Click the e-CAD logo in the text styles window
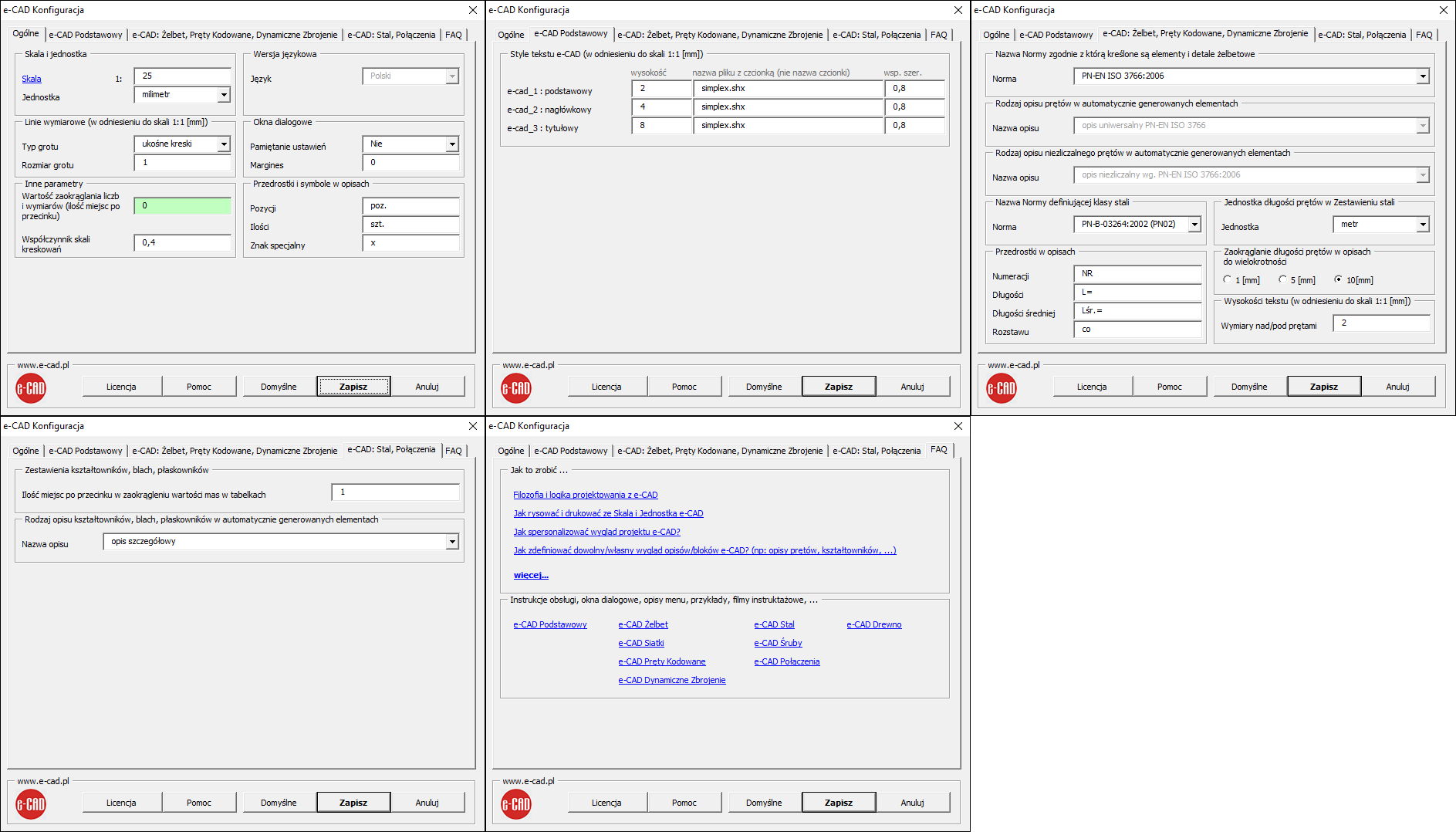The image size is (1456, 832). (x=516, y=388)
